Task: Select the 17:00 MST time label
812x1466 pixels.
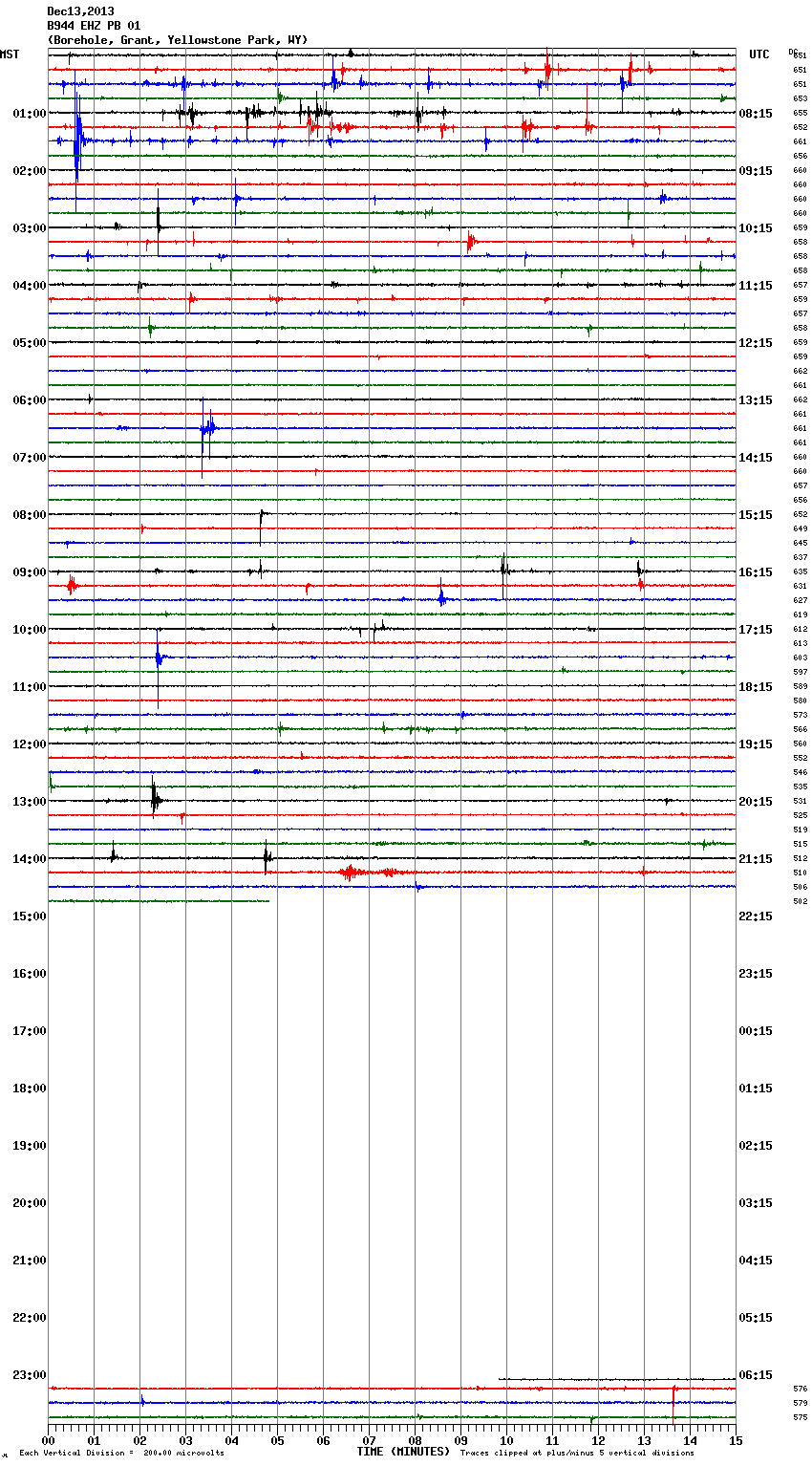Action: [x=29, y=1031]
